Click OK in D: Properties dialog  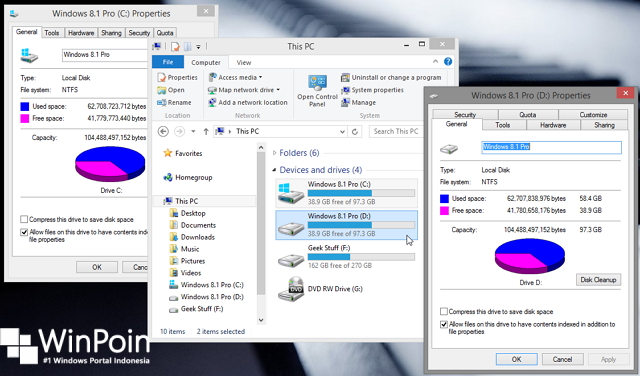click(516, 359)
